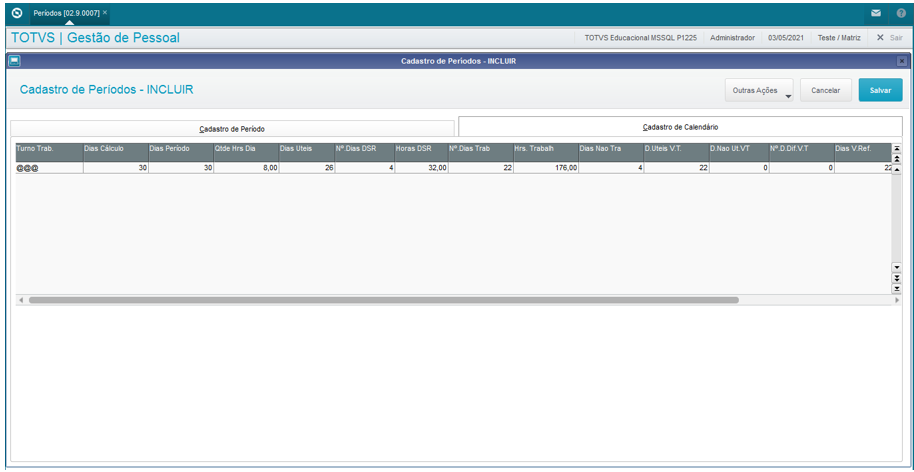Click the Nº.Dias DSR column header
Screen dimensions: 914x472
coord(364,152)
